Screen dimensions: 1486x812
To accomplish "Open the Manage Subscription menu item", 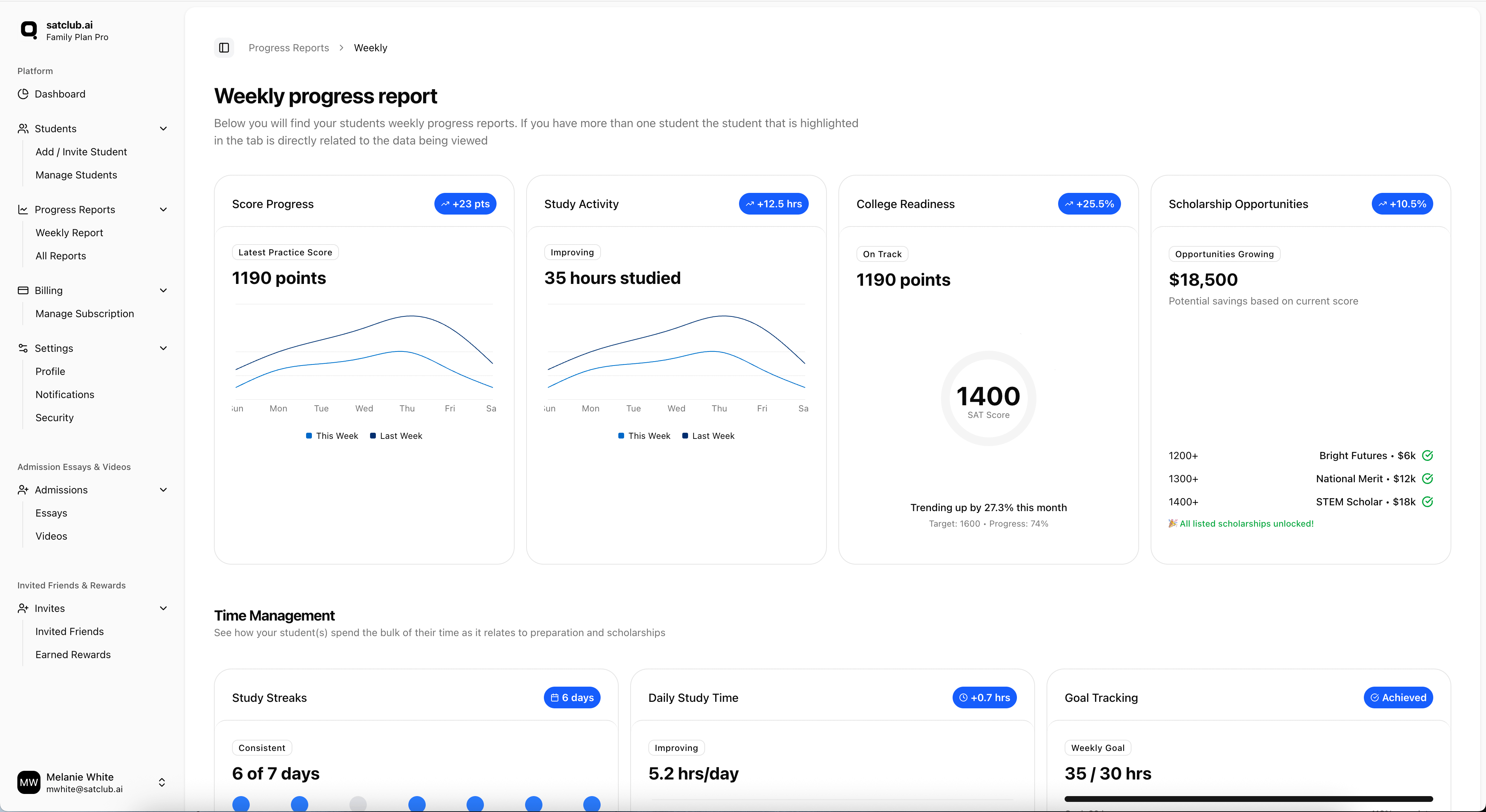I will 84,314.
